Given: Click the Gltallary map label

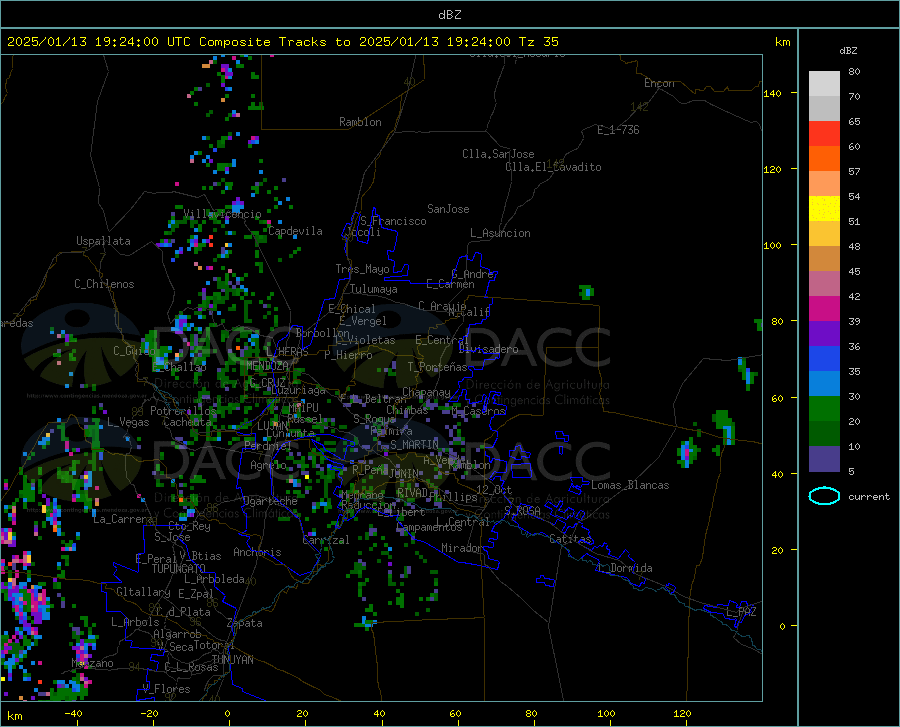Looking at the screenshot, I should (143, 592).
